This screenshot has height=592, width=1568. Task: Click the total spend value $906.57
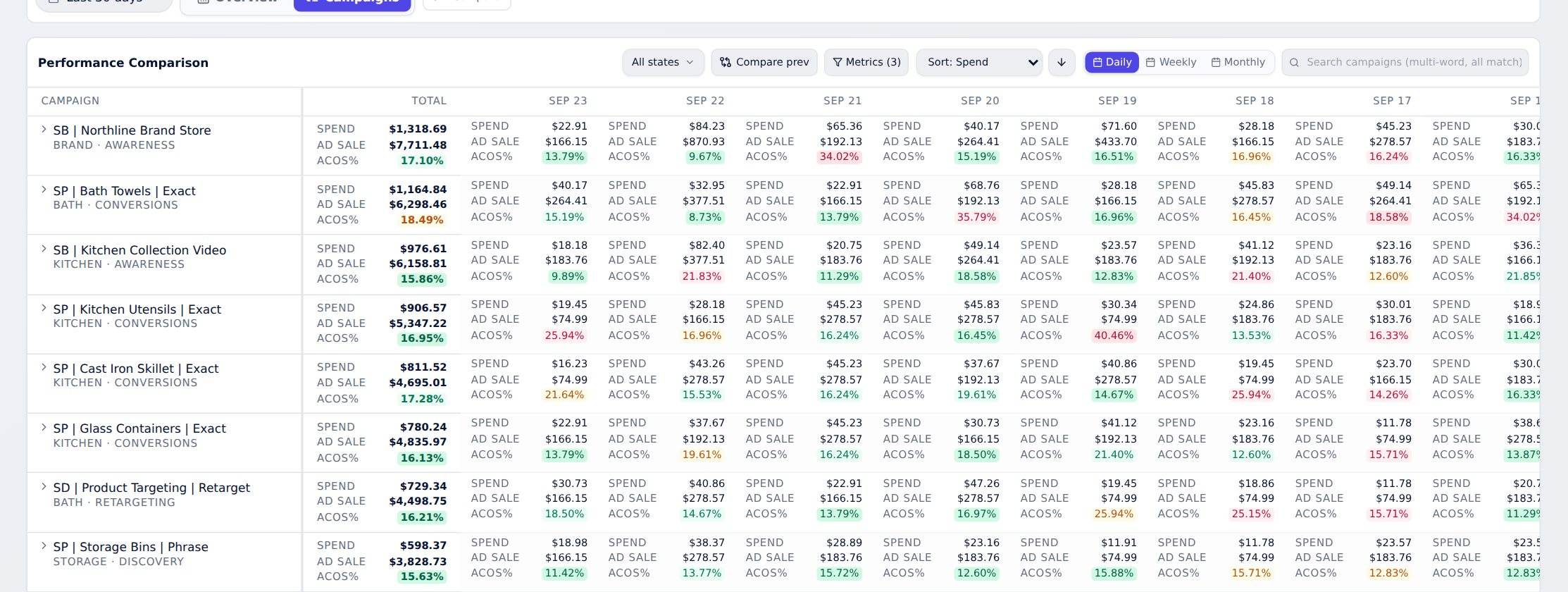(x=423, y=308)
